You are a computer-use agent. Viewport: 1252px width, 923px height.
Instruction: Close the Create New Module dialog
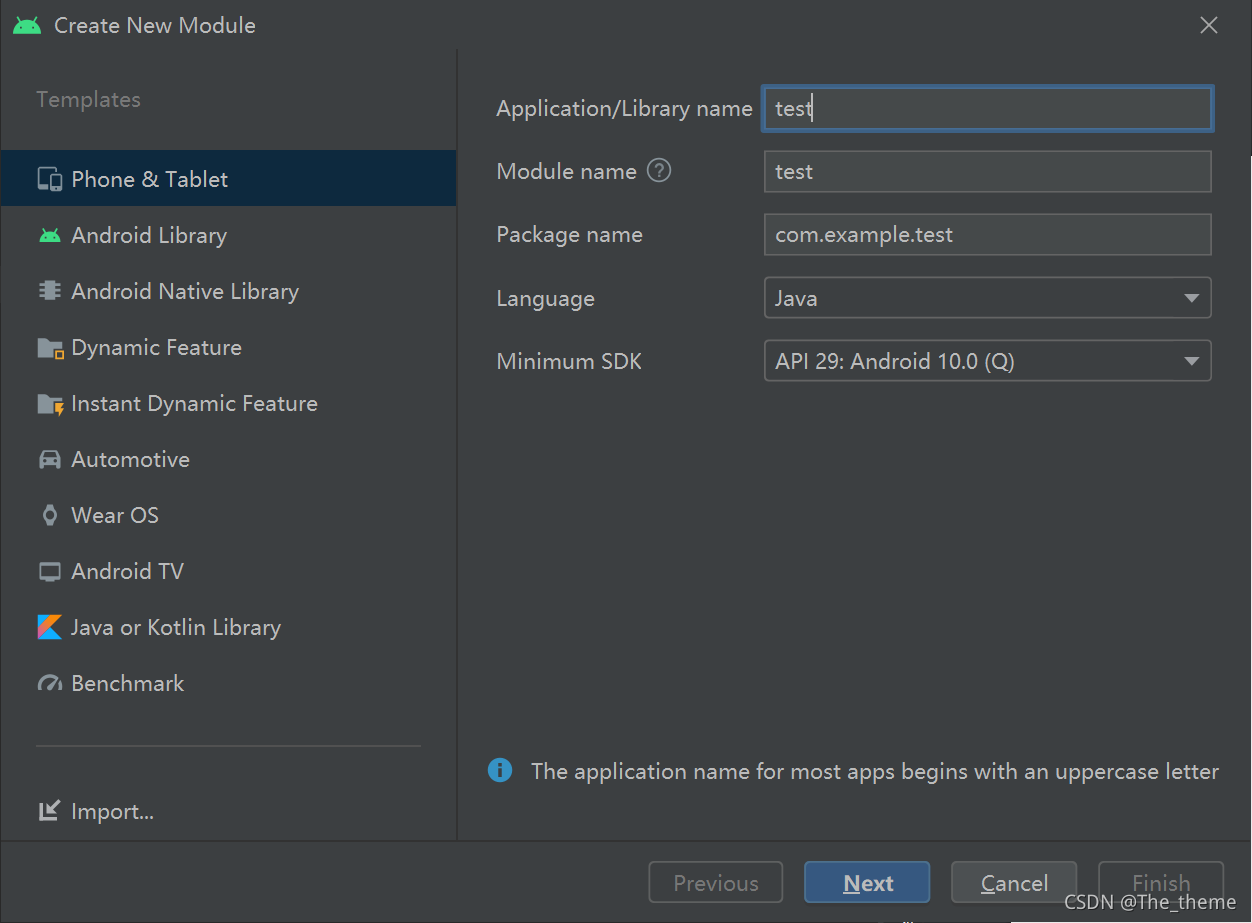[1209, 26]
